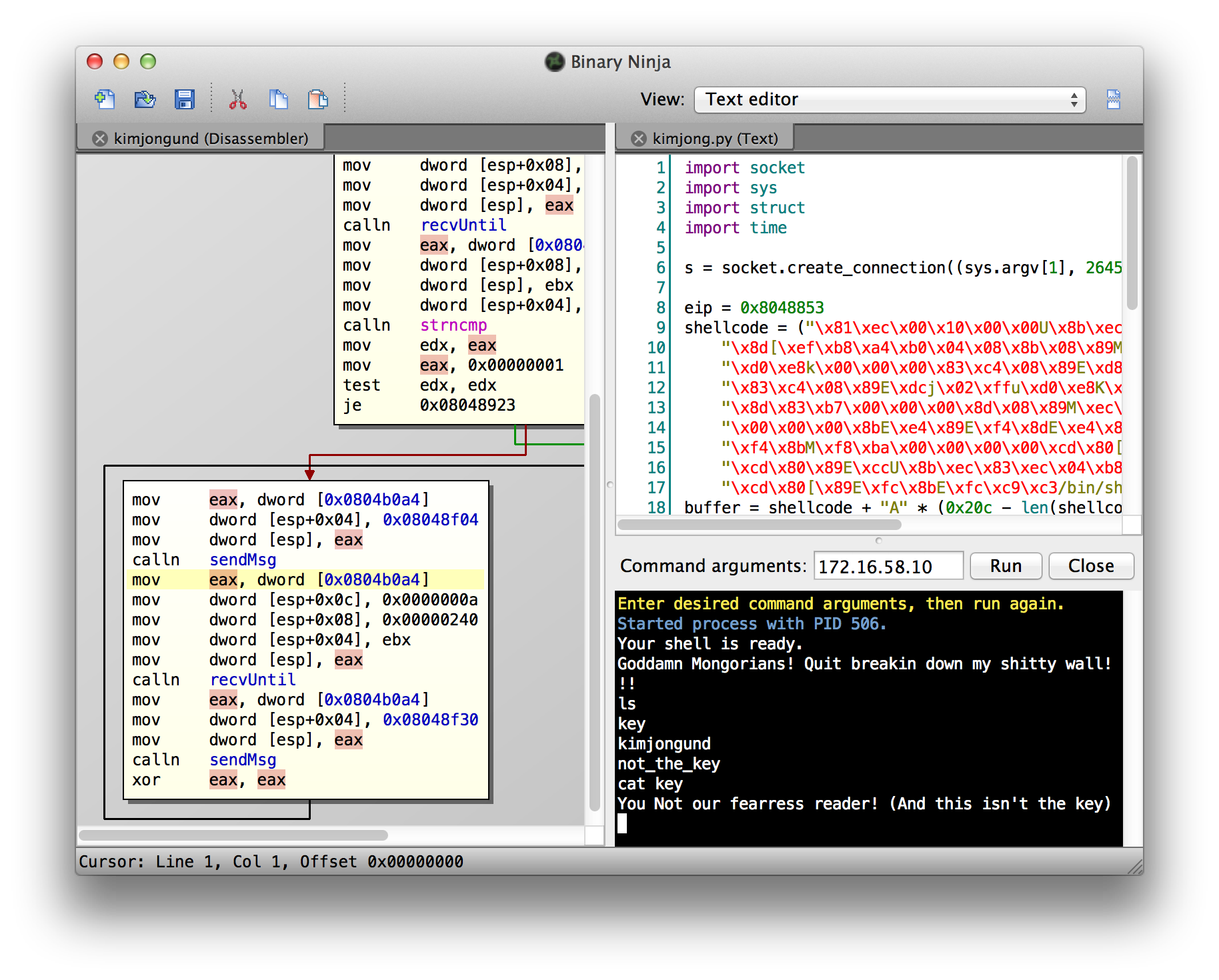This screenshot has width=1219, height=980.
Task: Click the address 0x08048f04 in disassembly
Action: (x=431, y=520)
